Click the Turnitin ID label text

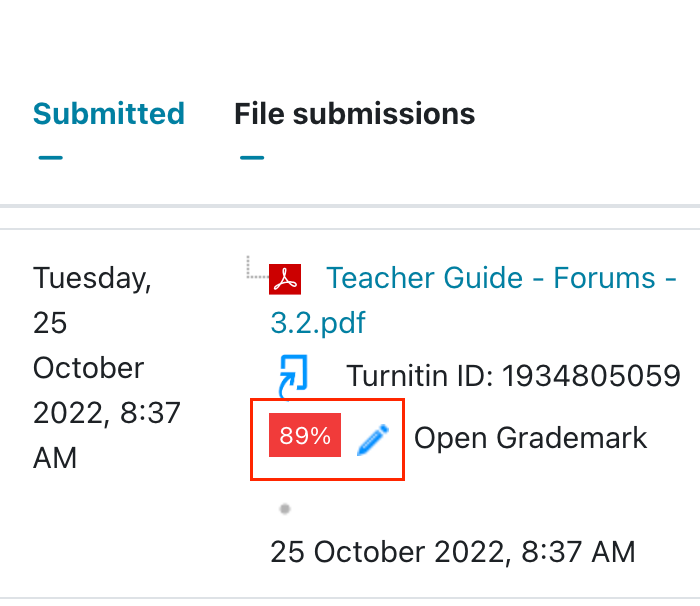pyautogui.click(x=420, y=376)
